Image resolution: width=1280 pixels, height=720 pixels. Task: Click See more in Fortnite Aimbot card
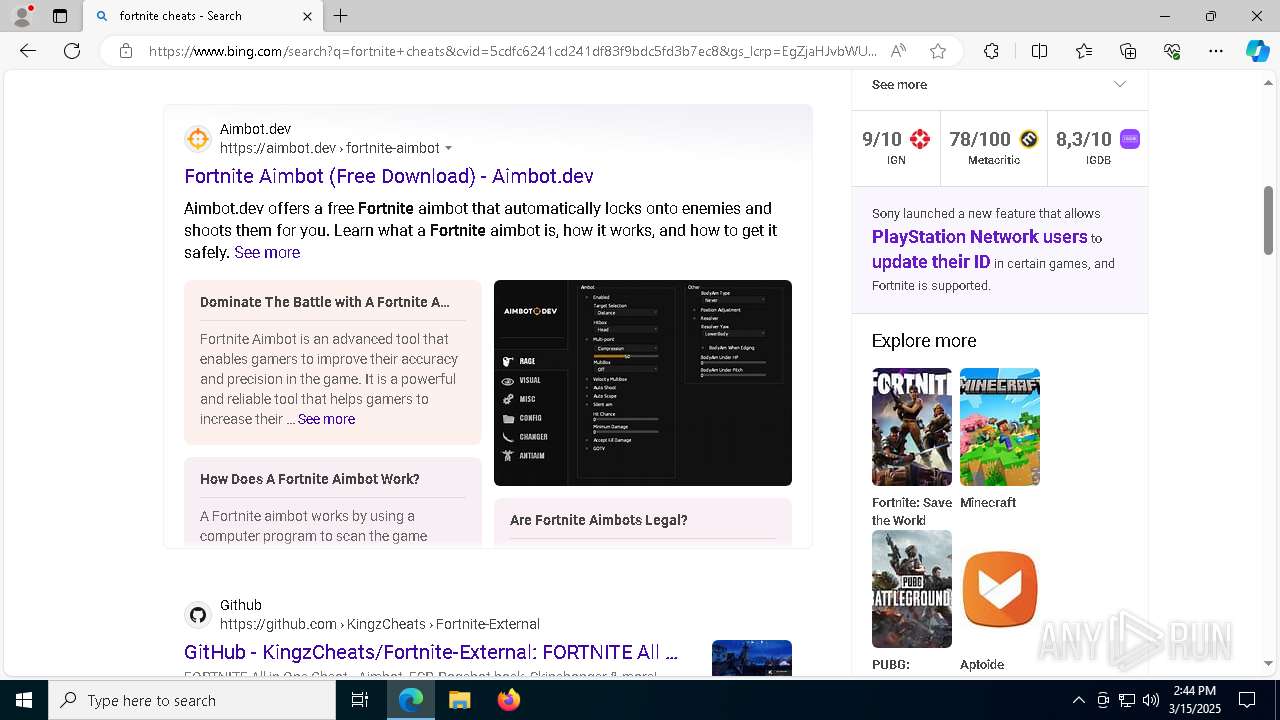pyautogui.click(x=326, y=419)
